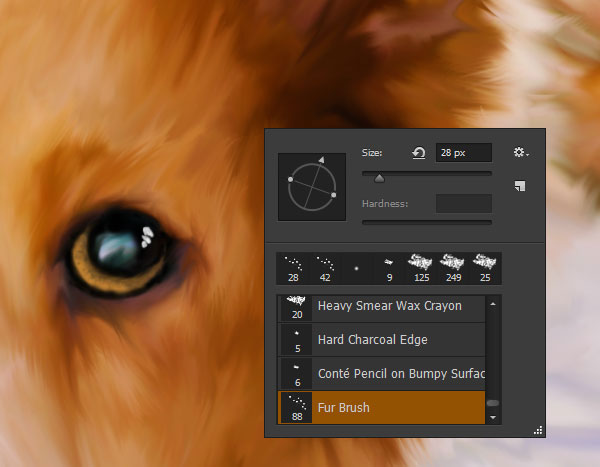This screenshot has height=467, width=600.
Task: Click the Heavy Smear Wax Crayon thumbnail 20
Action: point(297,308)
